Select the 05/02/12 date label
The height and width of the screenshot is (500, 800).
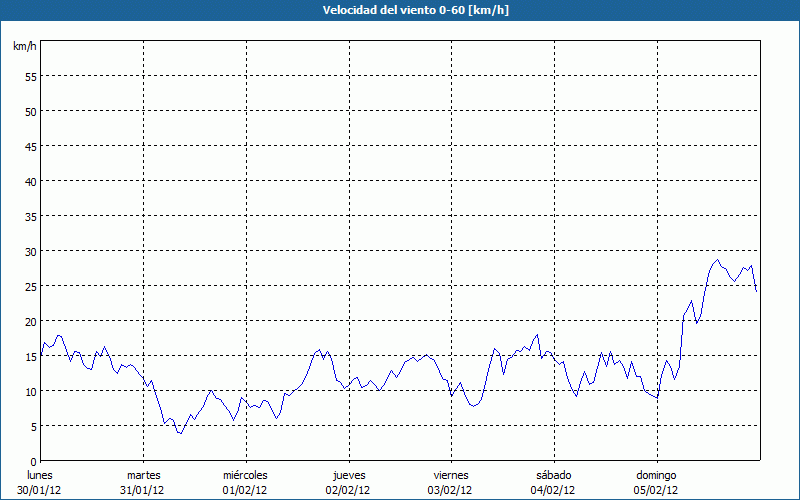(656, 490)
